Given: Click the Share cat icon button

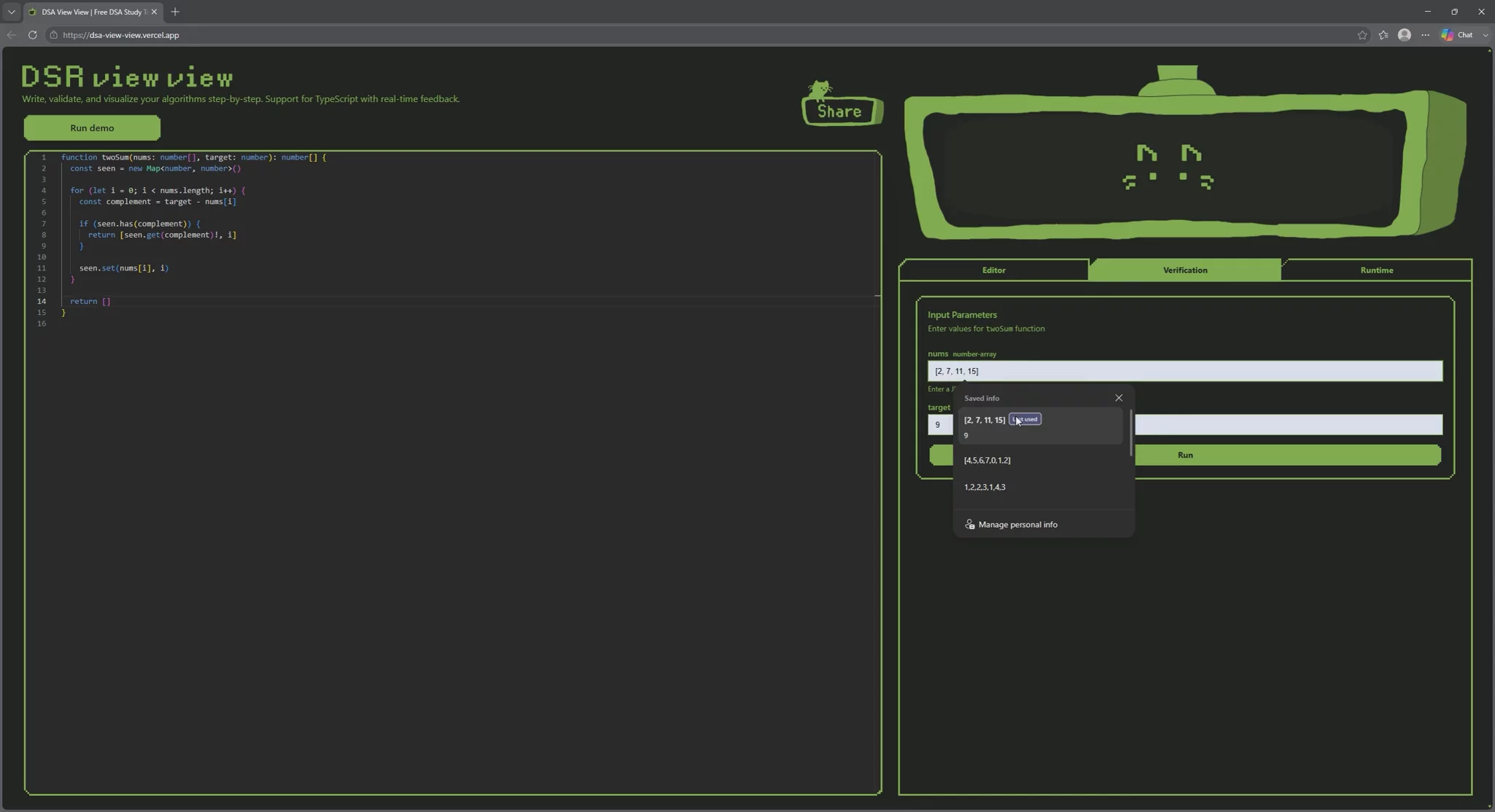Looking at the screenshot, I should click(842, 104).
